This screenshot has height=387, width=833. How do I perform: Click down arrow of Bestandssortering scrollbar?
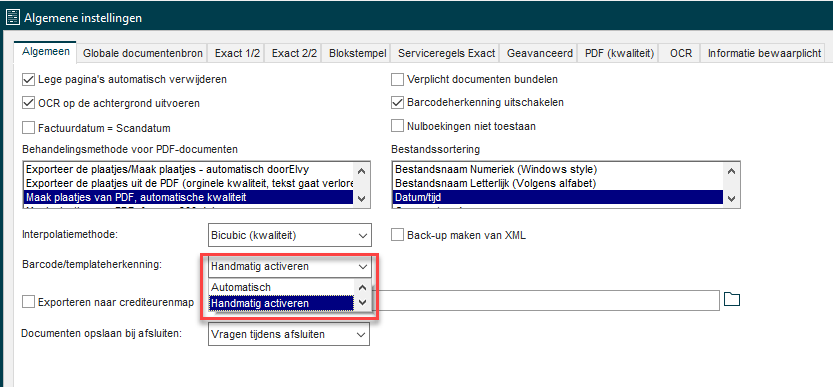[x=732, y=198]
